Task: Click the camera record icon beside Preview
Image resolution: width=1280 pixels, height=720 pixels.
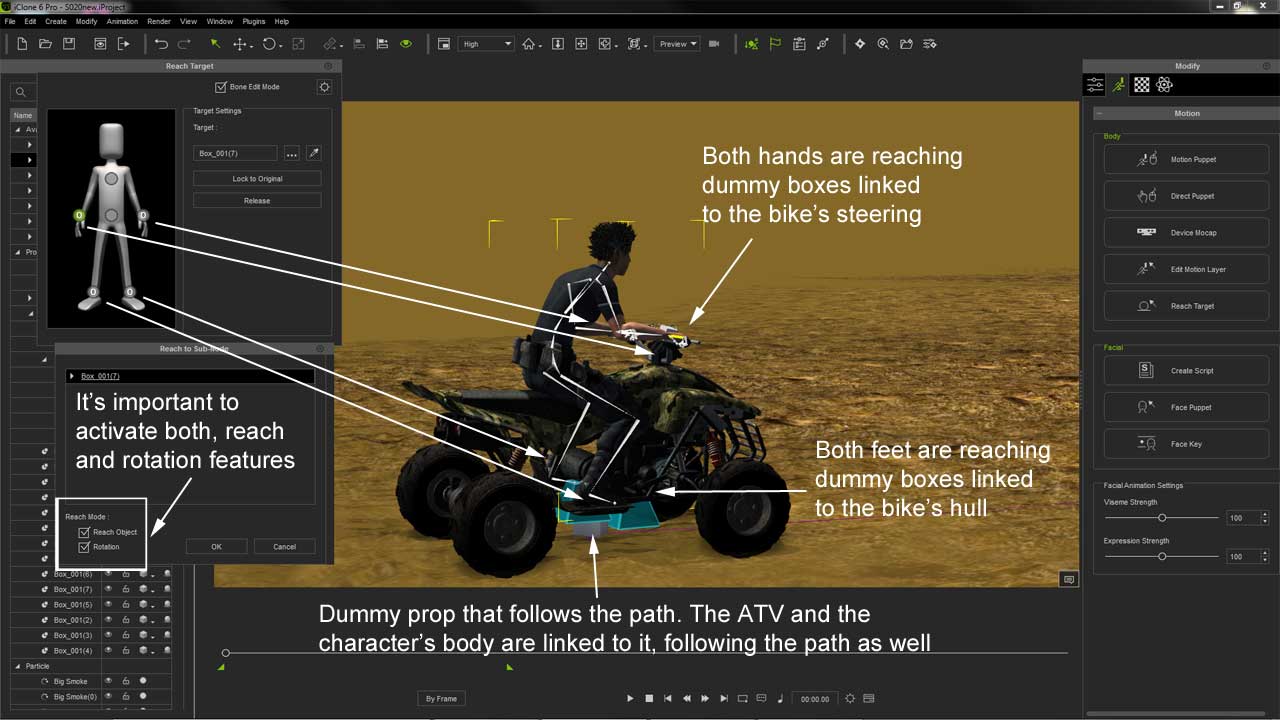Action: pyautogui.click(x=715, y=44)
